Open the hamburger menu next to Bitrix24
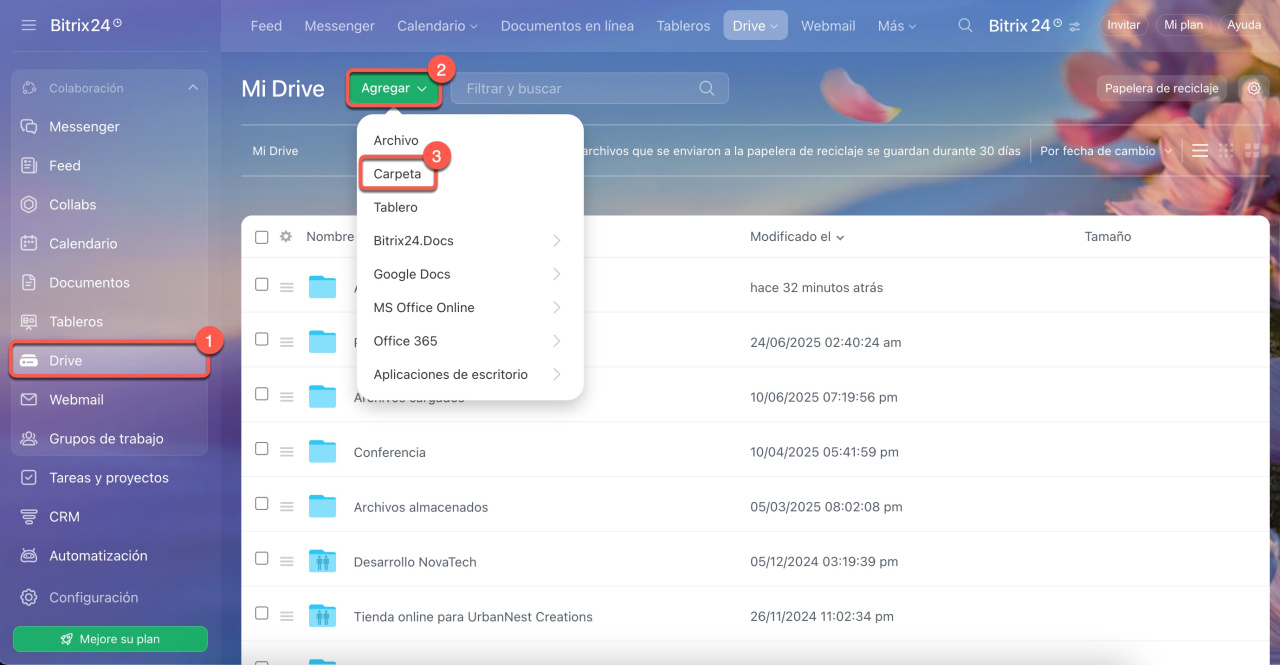1280x665 pixels. tap(28, 25)
